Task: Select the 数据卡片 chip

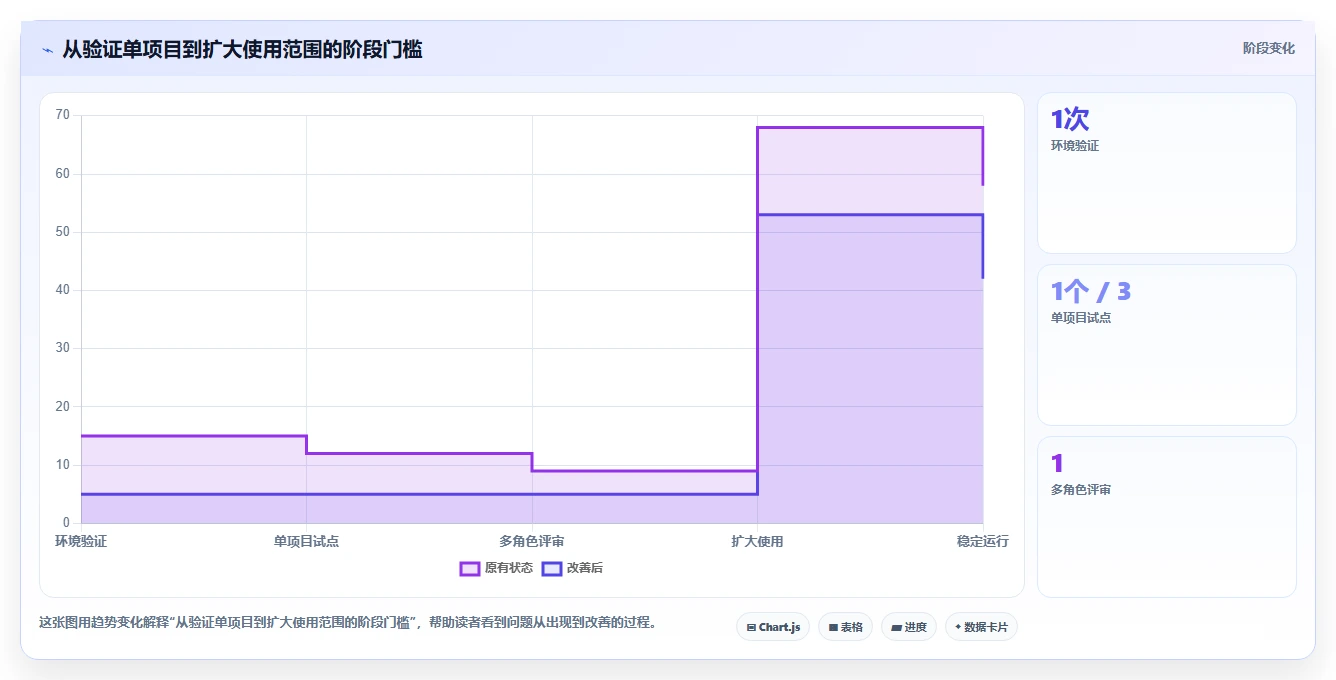Action: click(x=981, y=627)
